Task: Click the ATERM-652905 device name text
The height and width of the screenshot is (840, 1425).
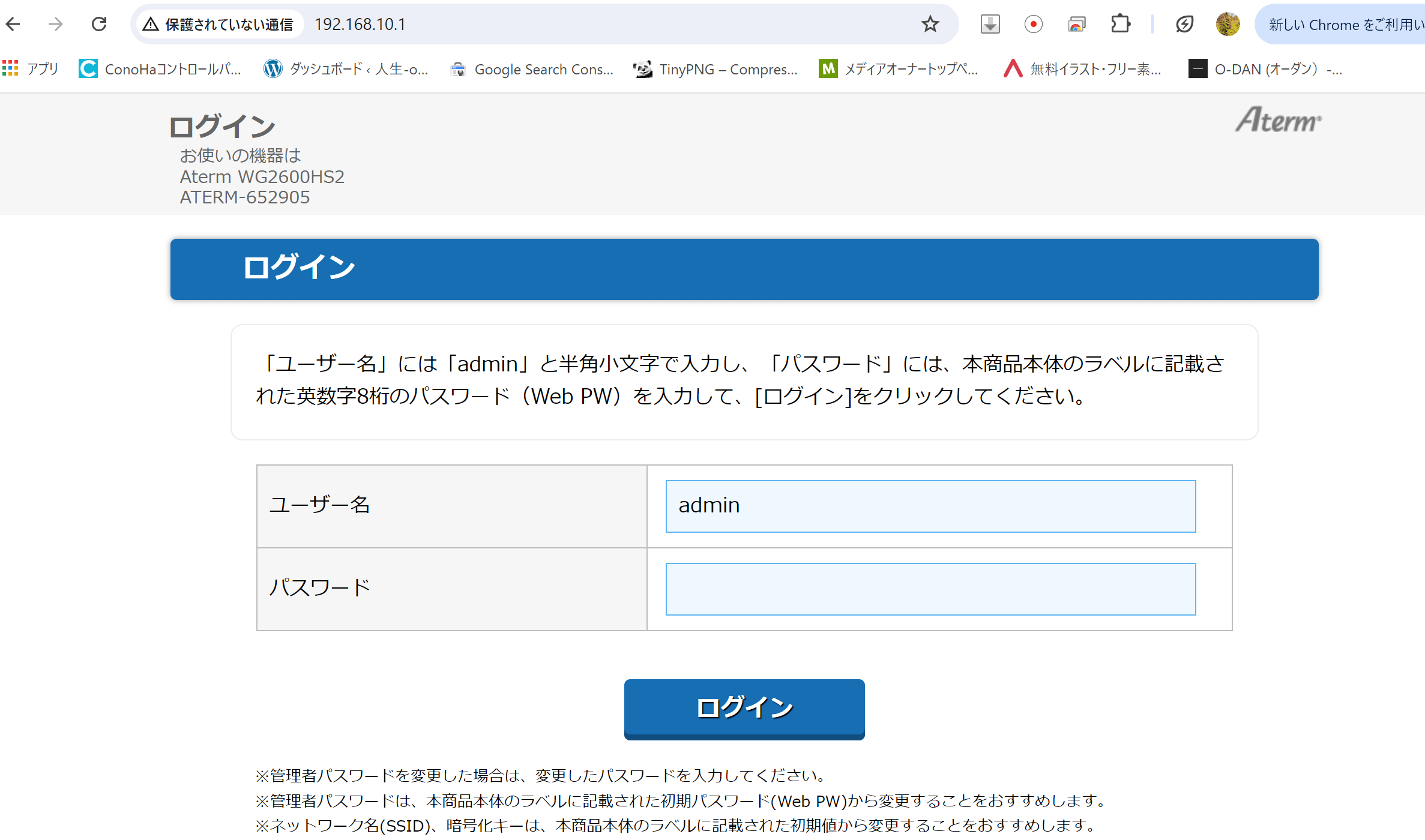Action: click(x=245, y=197)
